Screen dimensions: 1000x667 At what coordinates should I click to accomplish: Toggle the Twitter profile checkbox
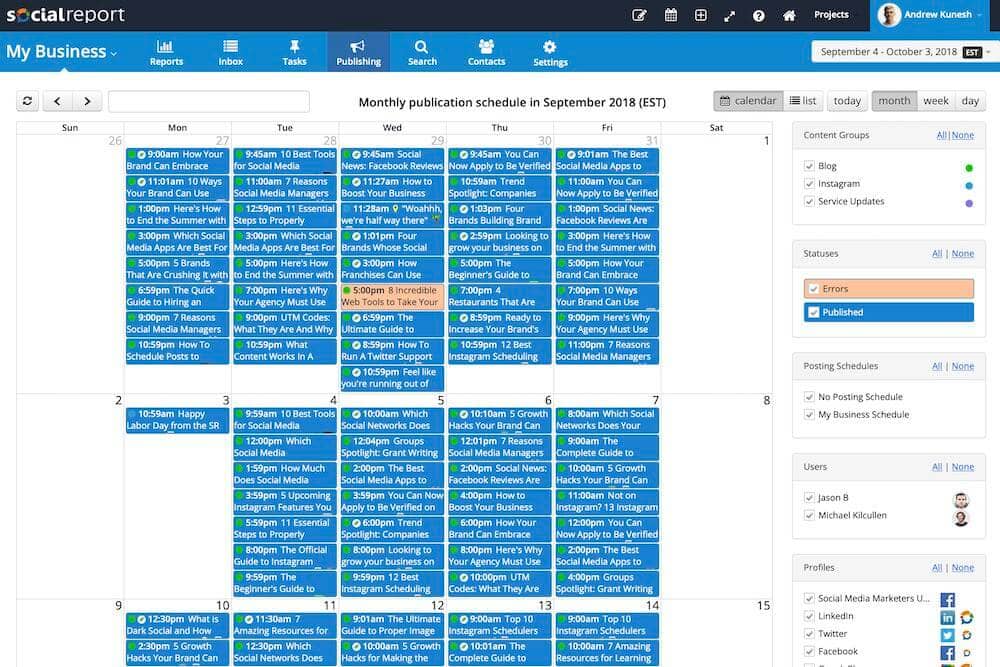pyautogui.click(x=809, y=634)
